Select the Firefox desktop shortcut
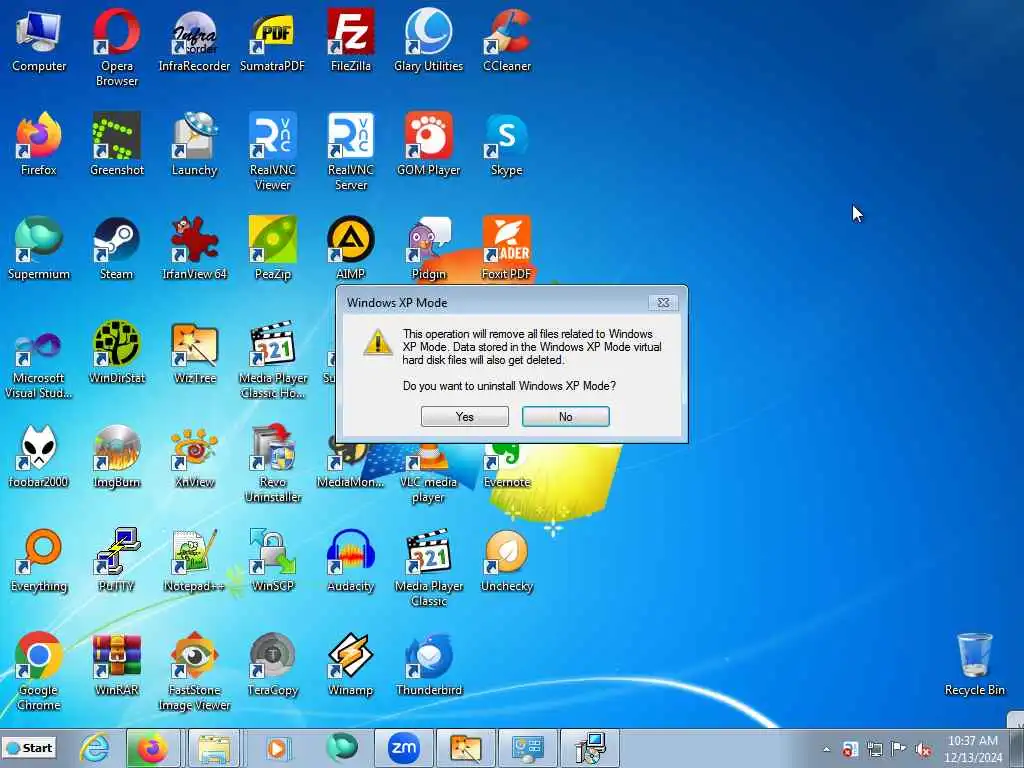 pos(39,144)
